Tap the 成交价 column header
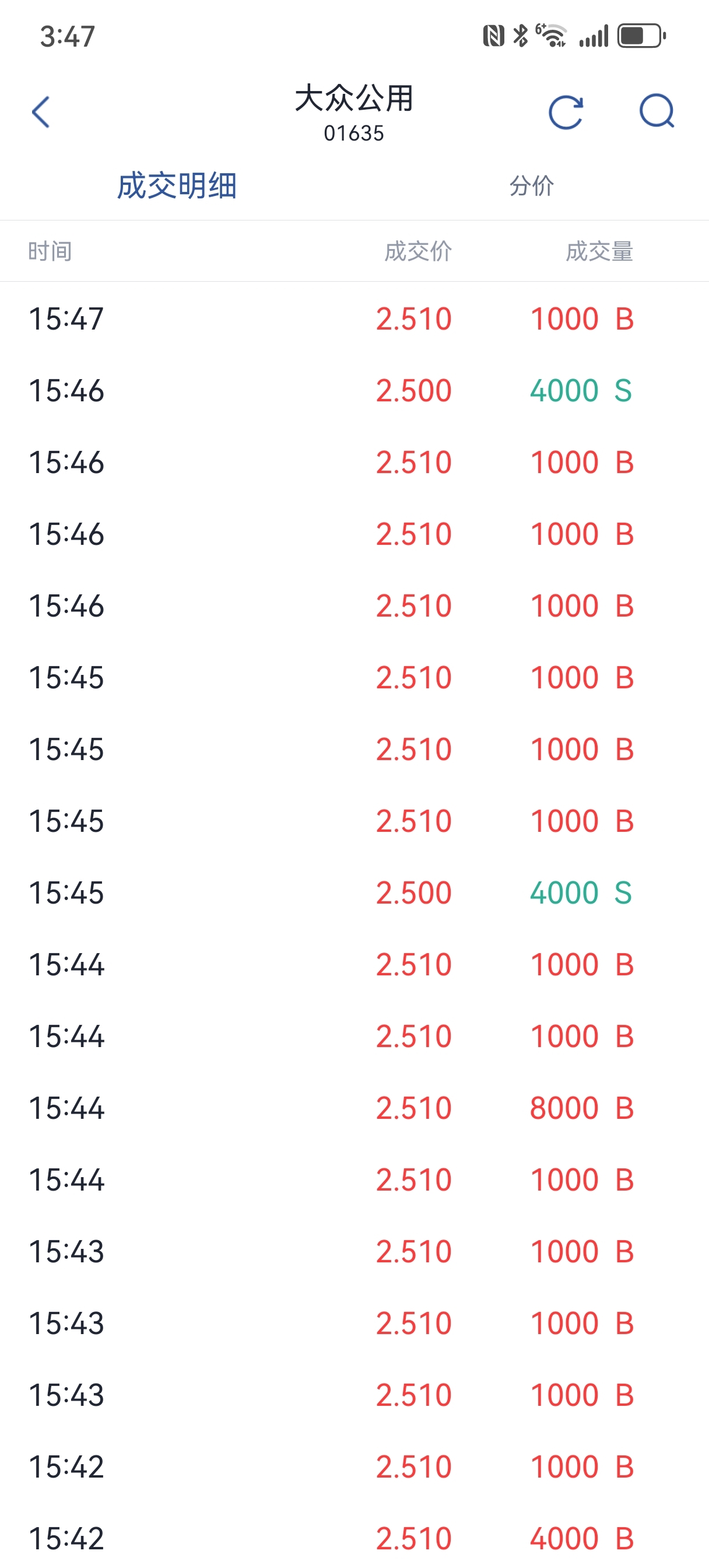 [418, 251]
